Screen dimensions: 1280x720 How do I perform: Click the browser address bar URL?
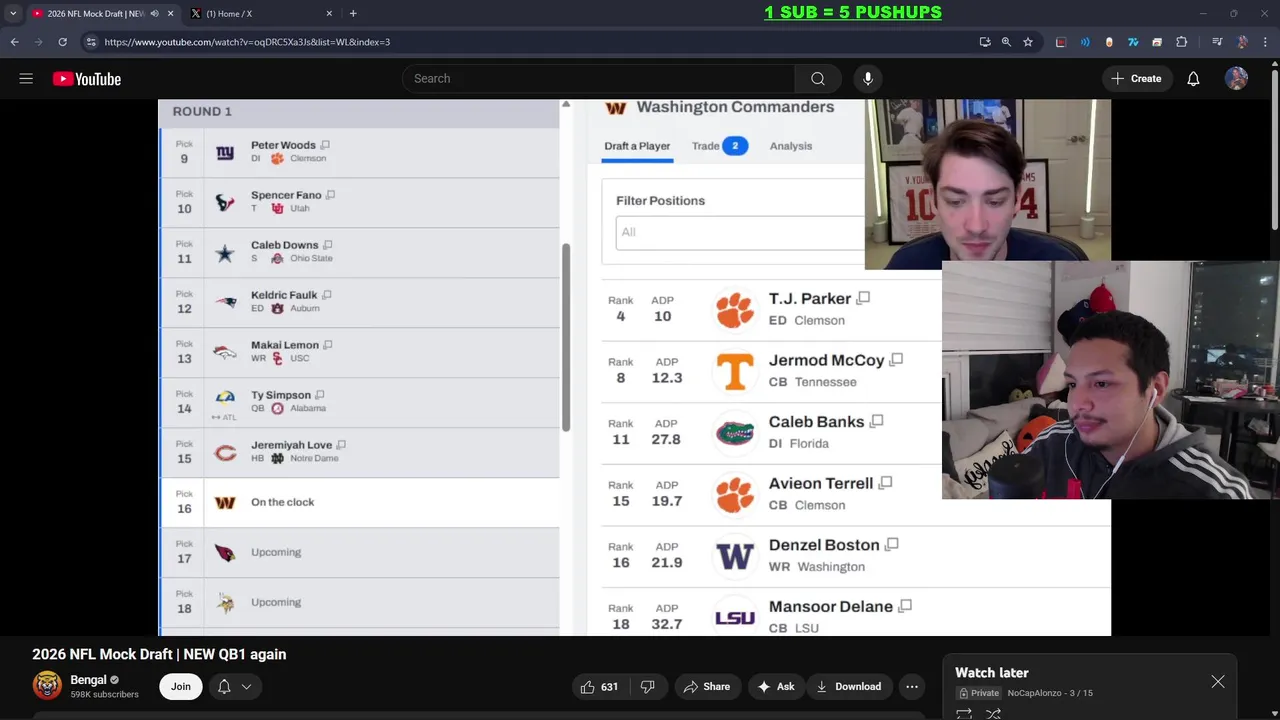[247, 42]
